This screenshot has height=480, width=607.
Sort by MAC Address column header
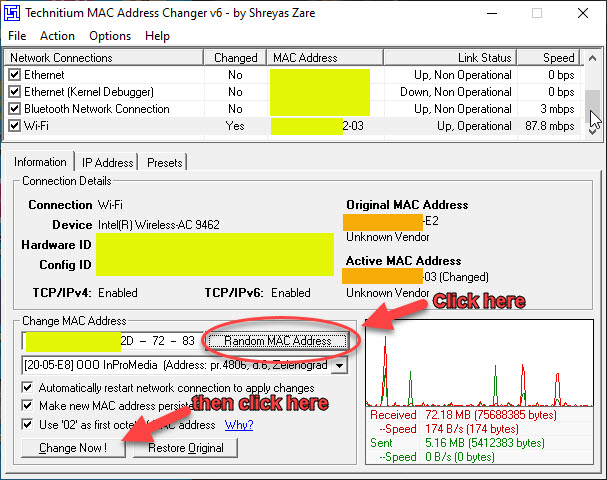325,58
